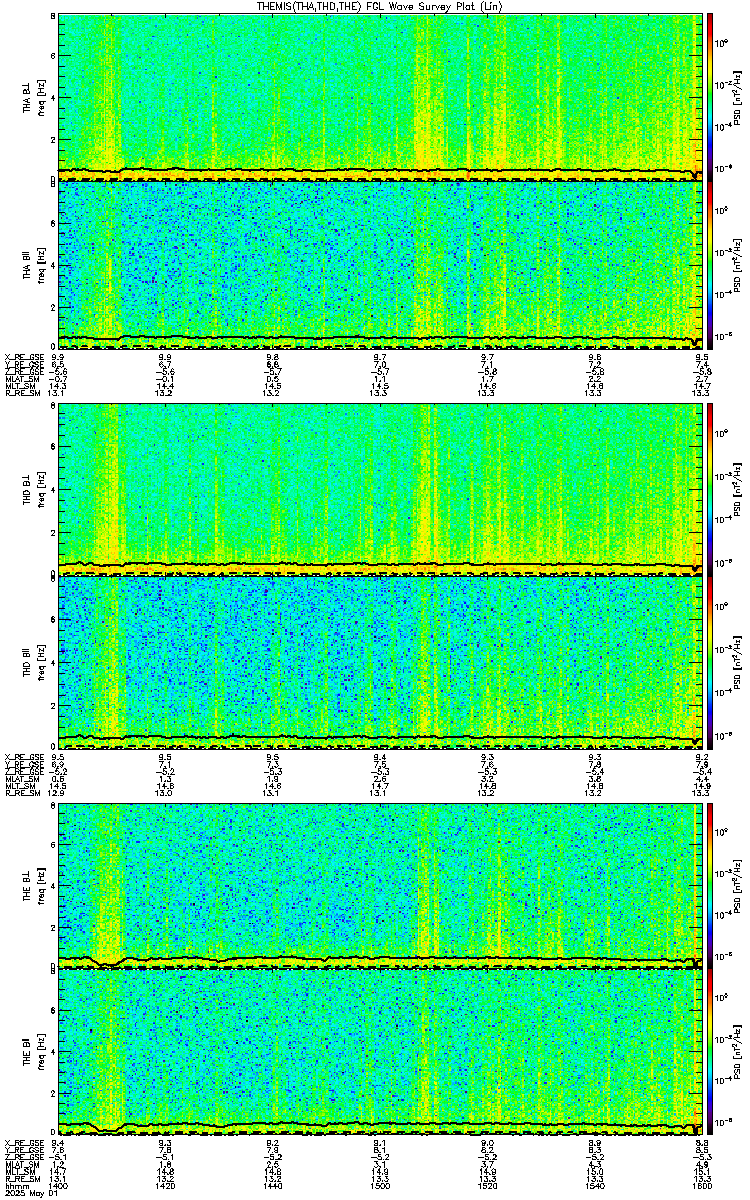The width and height of the screenshot is (750, 1200).
Task: Click the '1500' time tick label
Action: [x=380, y=1186]
